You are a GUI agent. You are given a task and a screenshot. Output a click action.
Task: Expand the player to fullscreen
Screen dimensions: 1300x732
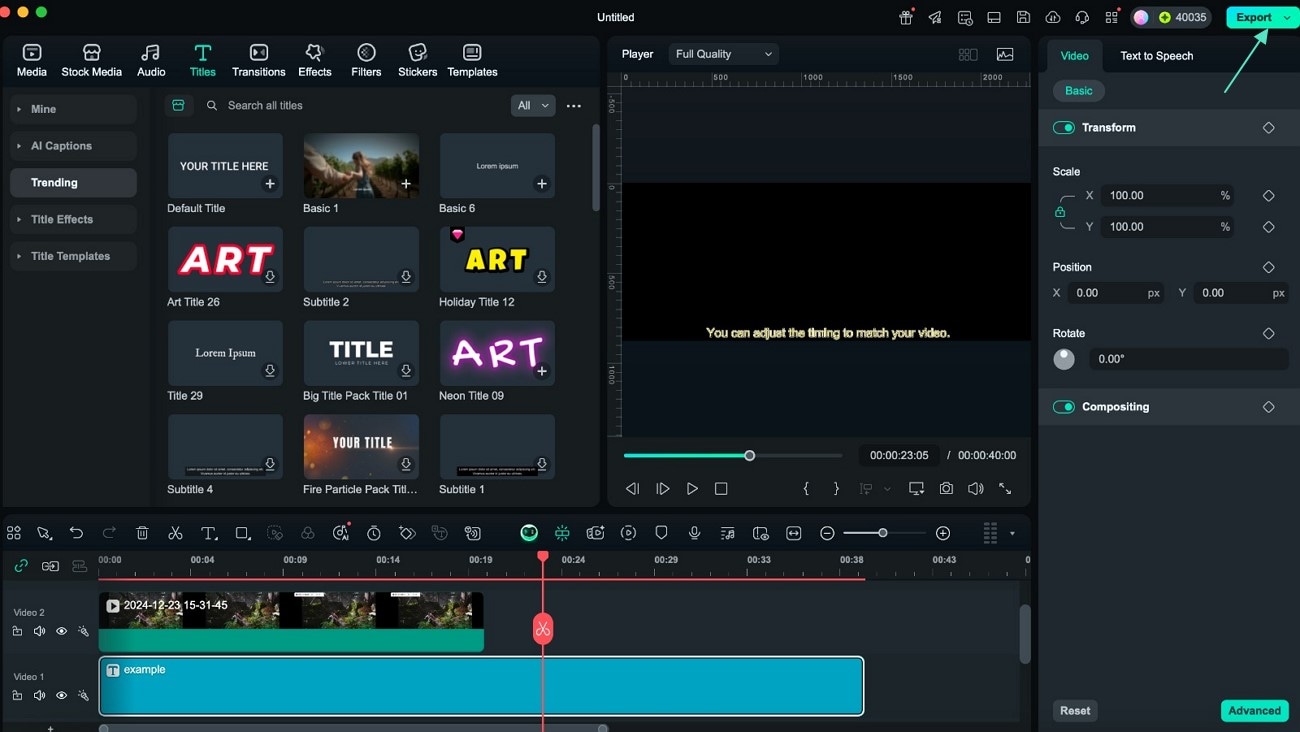click(x=1005, y=489)
